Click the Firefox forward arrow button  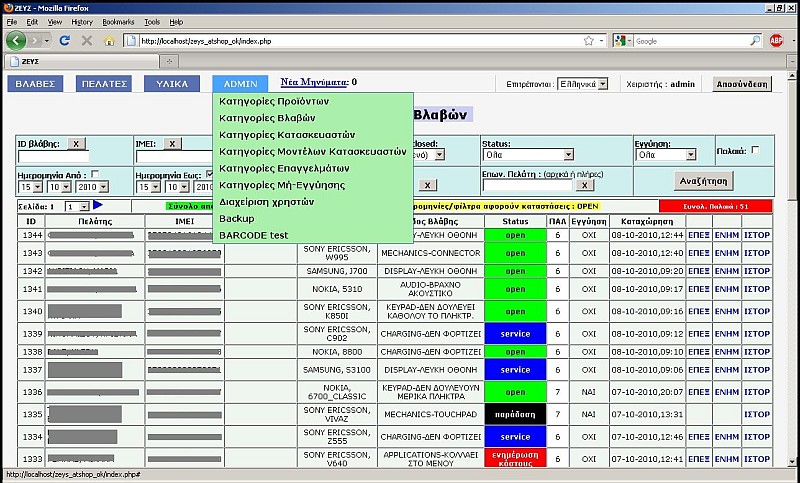coord(35,40)
